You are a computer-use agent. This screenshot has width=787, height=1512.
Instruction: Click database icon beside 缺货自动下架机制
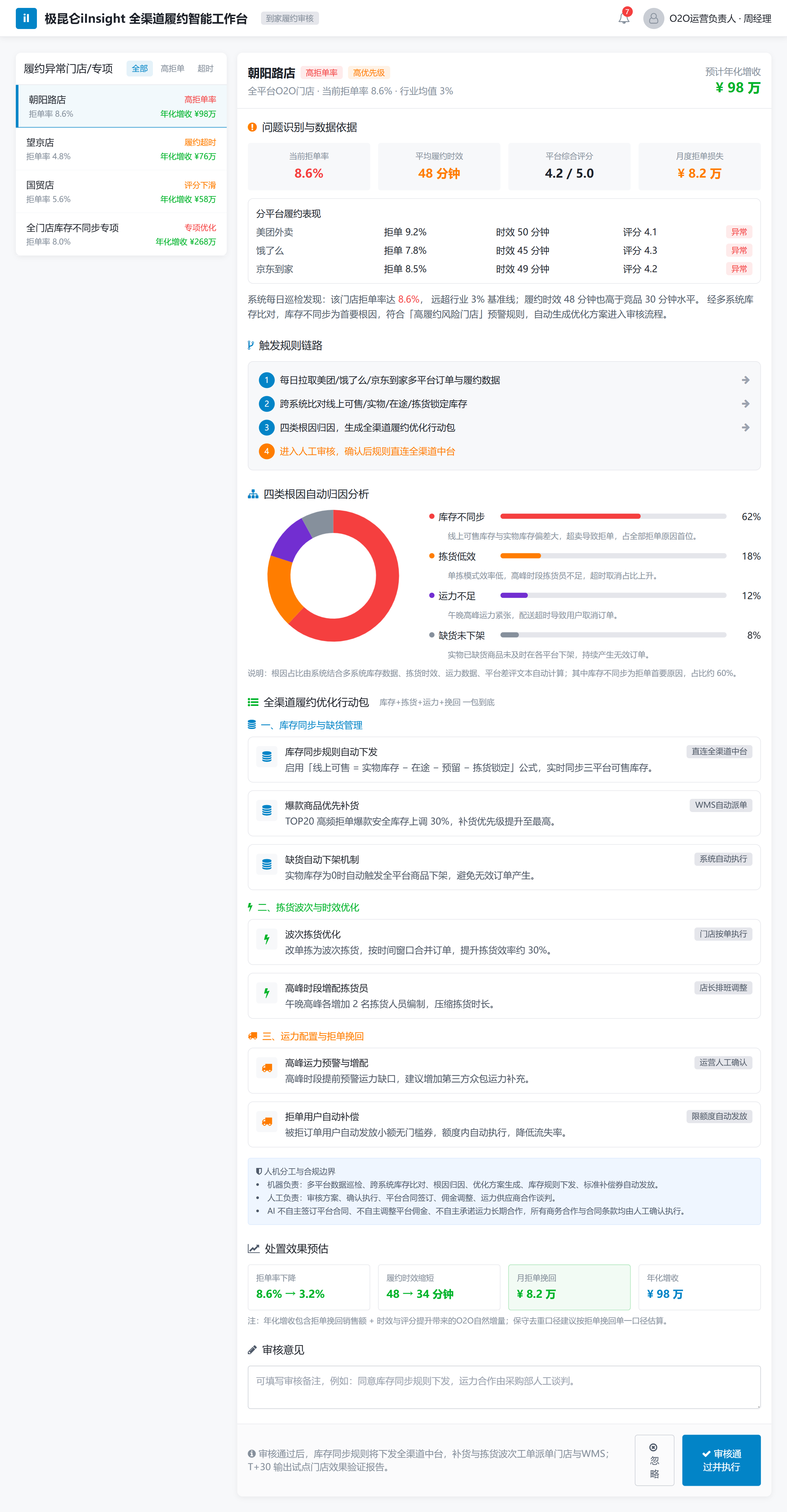click(266, 864)
